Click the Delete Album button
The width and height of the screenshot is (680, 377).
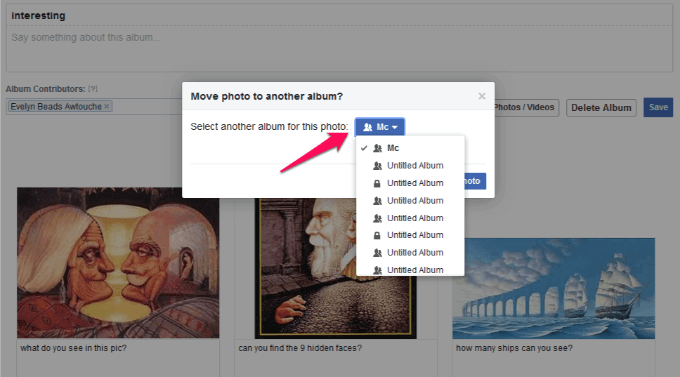click(x=601, y=108)
